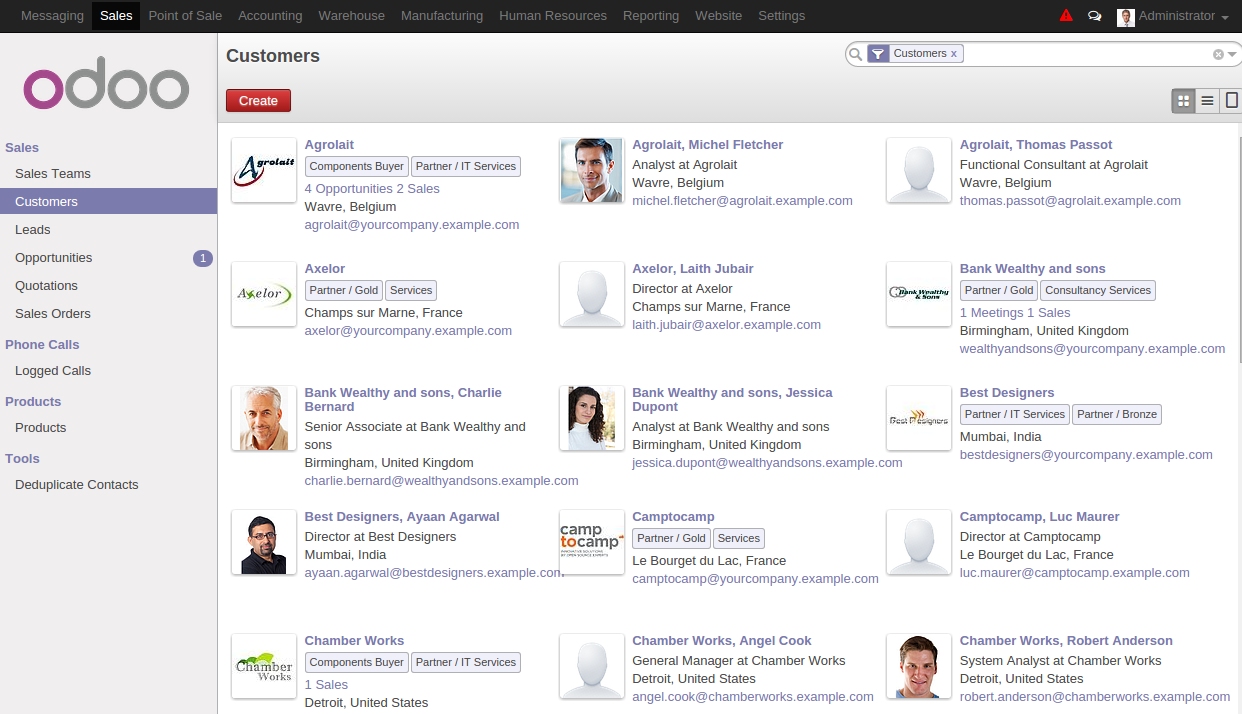The height and width of the screenshot is (714, 1242).
Task: Open Chamber Works' 1 Sales link
Action: [x=326, y=685]
